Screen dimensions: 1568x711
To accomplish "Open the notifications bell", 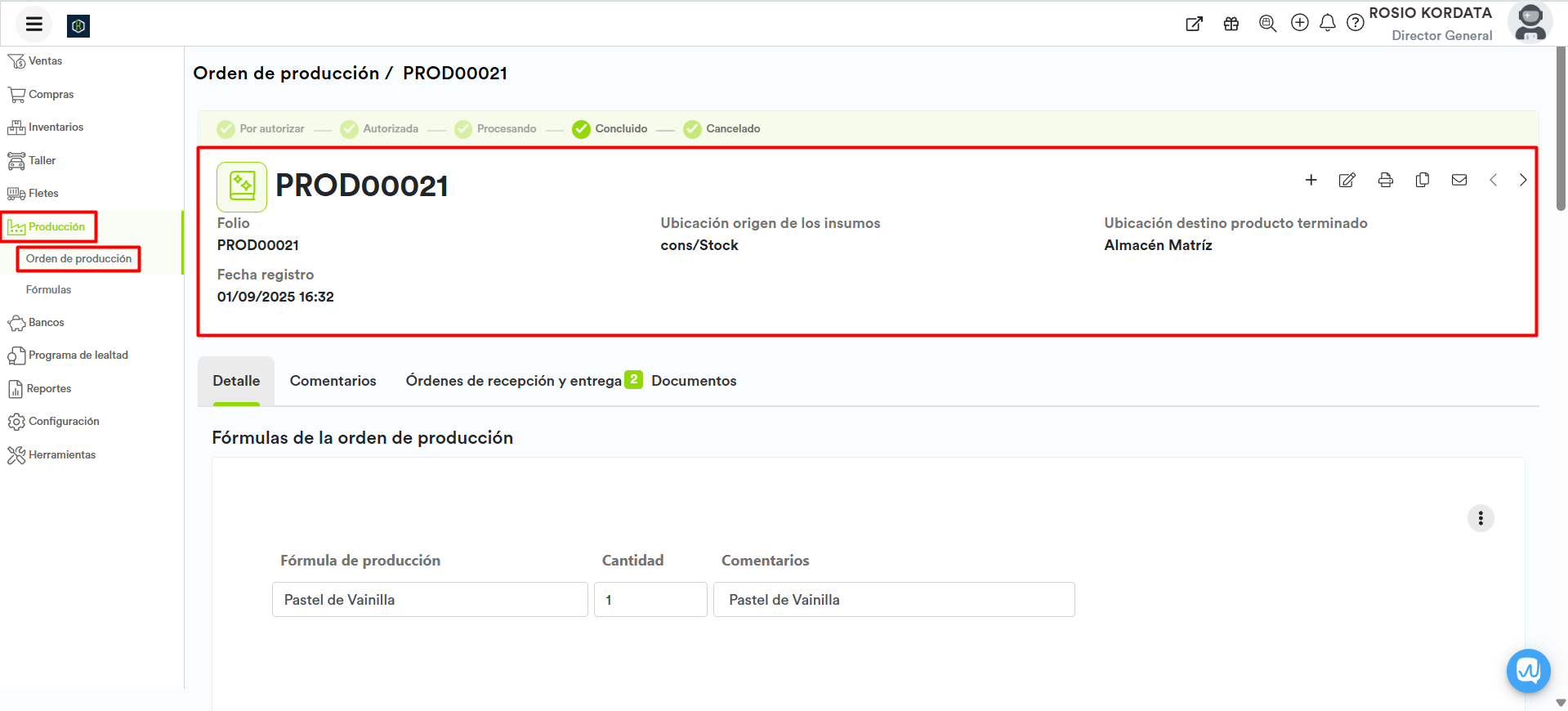I will pos(1327,23).
